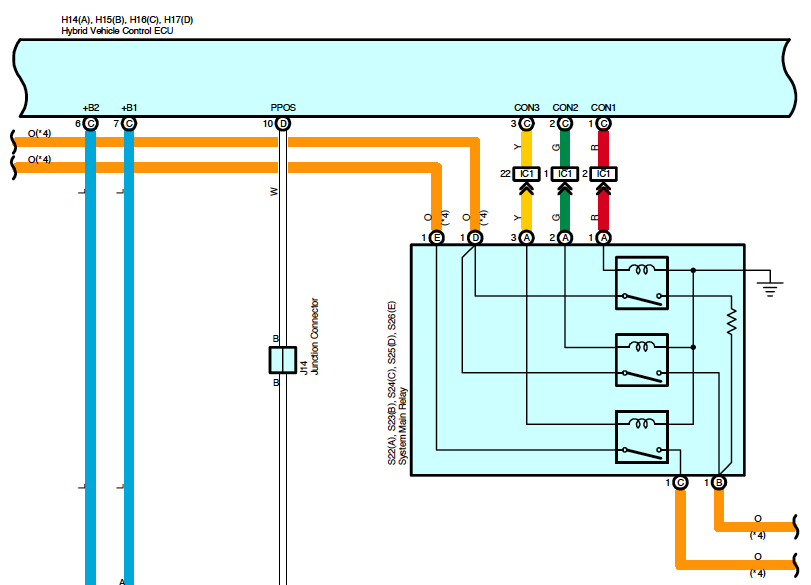Select the pin 3 C connector under CON3
This screenshot has width=811, height=585.
pos(527,124)
